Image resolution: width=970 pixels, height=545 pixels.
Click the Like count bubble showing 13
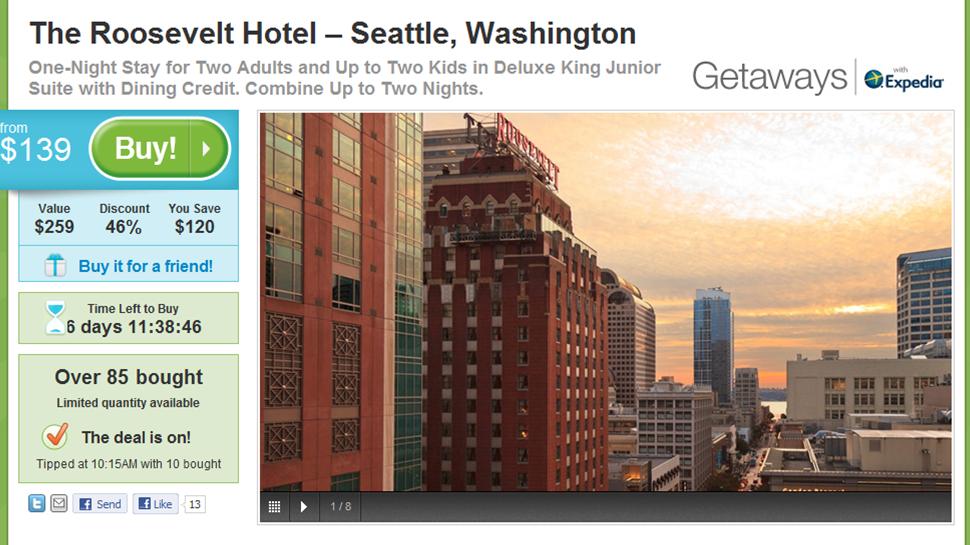[194, 504]
